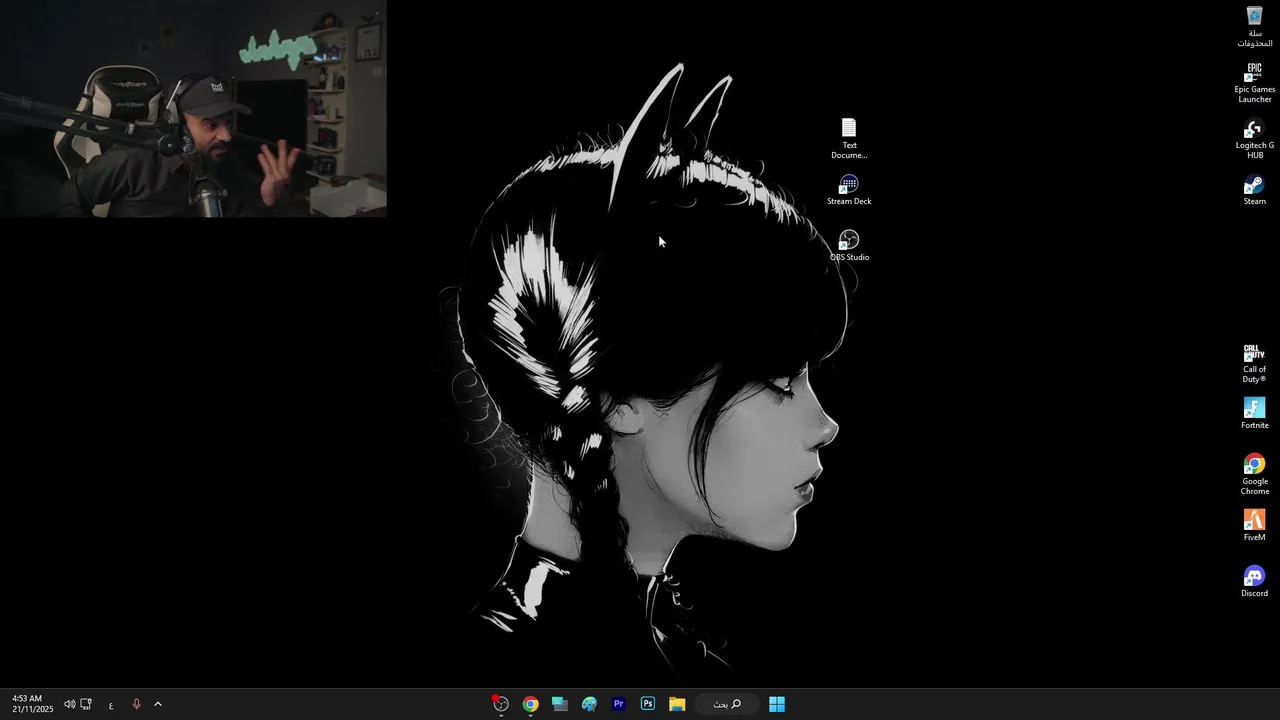Open OBS Studio from the taskbar

pos(501,704)
